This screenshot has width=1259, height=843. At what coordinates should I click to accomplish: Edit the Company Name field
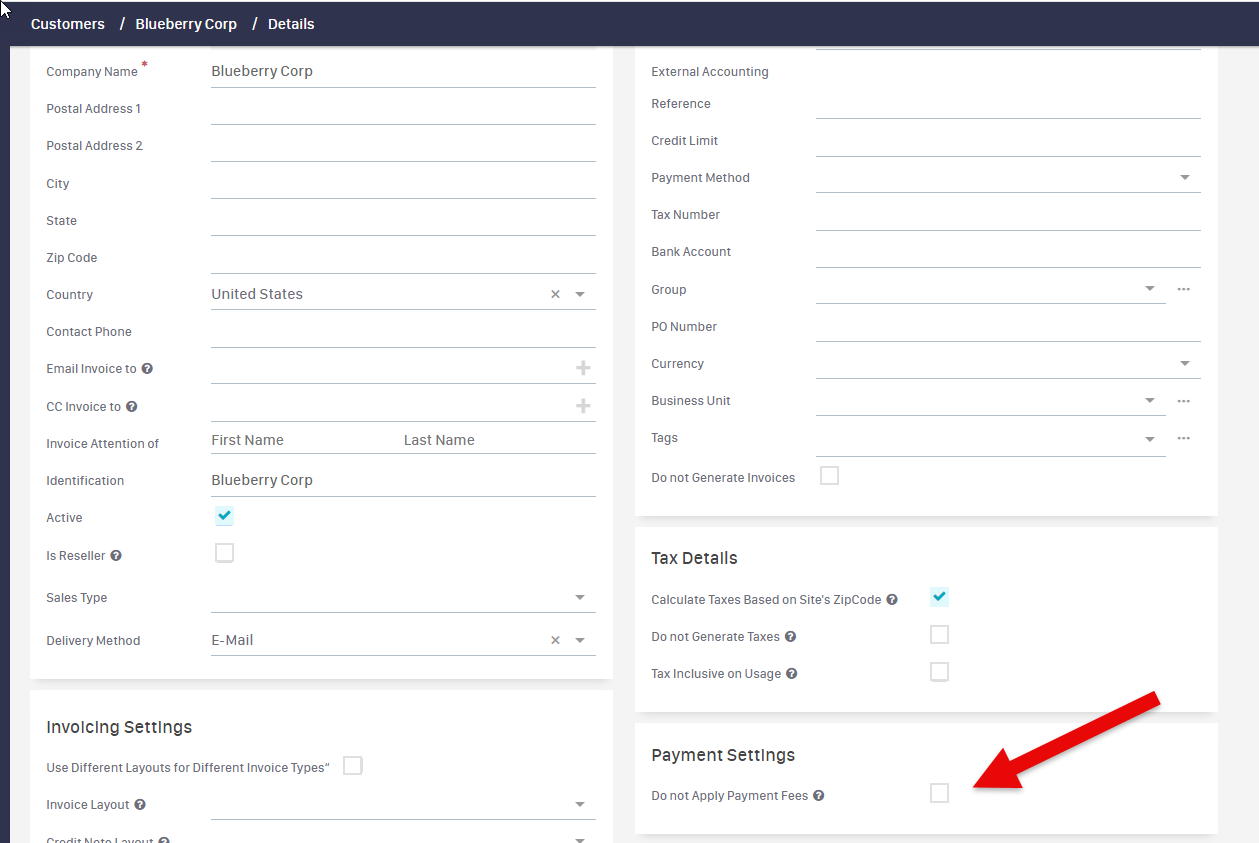click(x=403, y=72)
